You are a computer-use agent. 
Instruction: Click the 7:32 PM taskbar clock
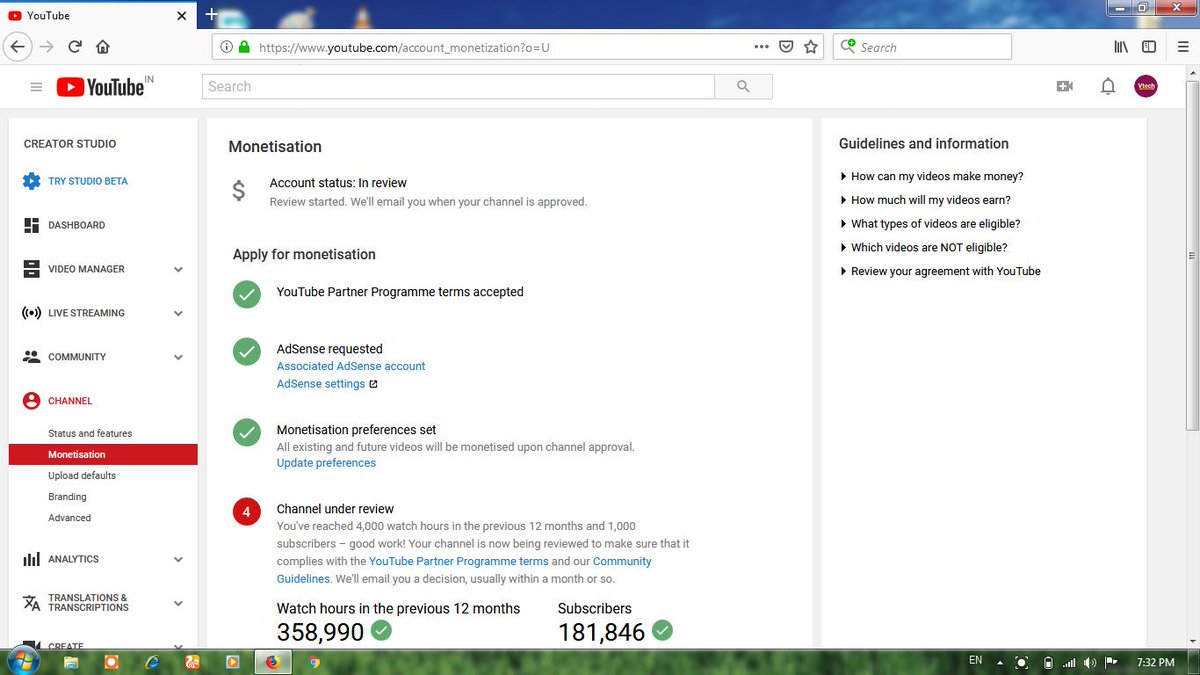pos(1156,662)
